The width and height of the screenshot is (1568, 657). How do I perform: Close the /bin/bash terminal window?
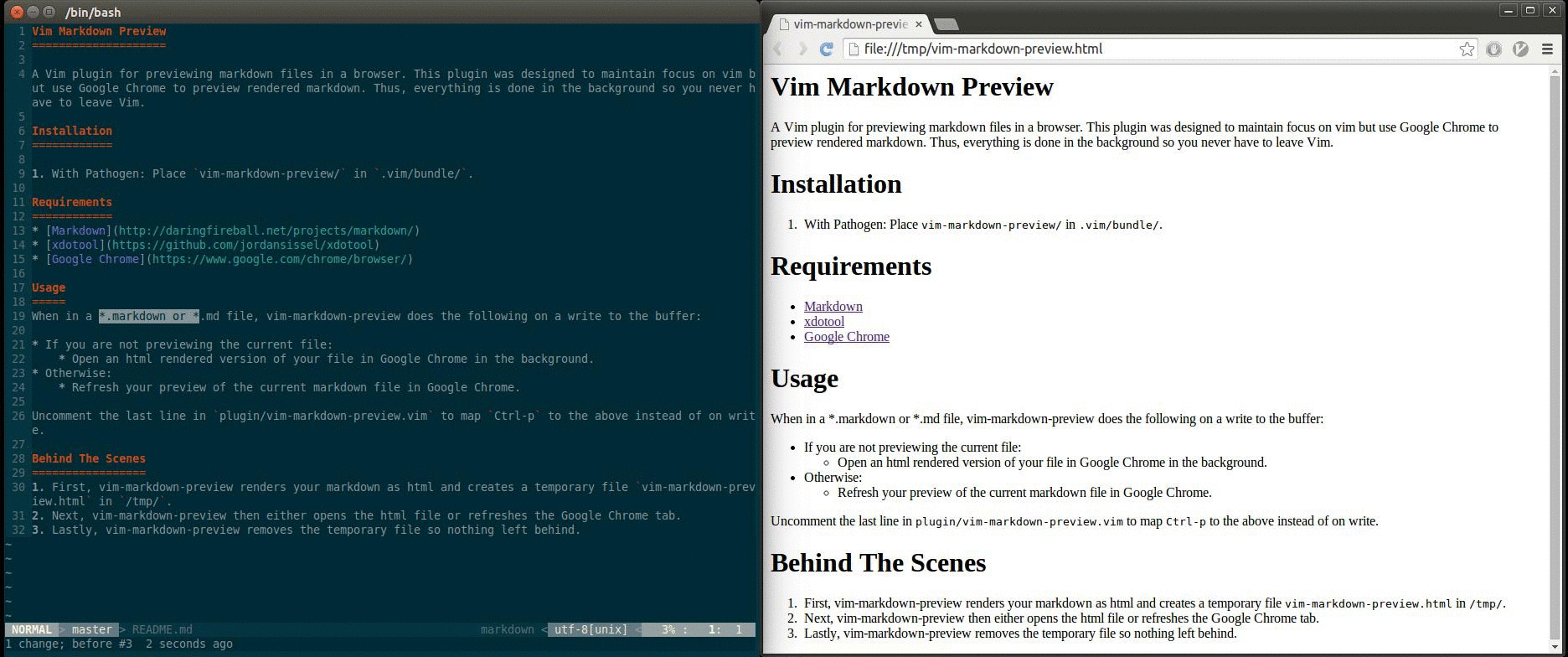18,12
